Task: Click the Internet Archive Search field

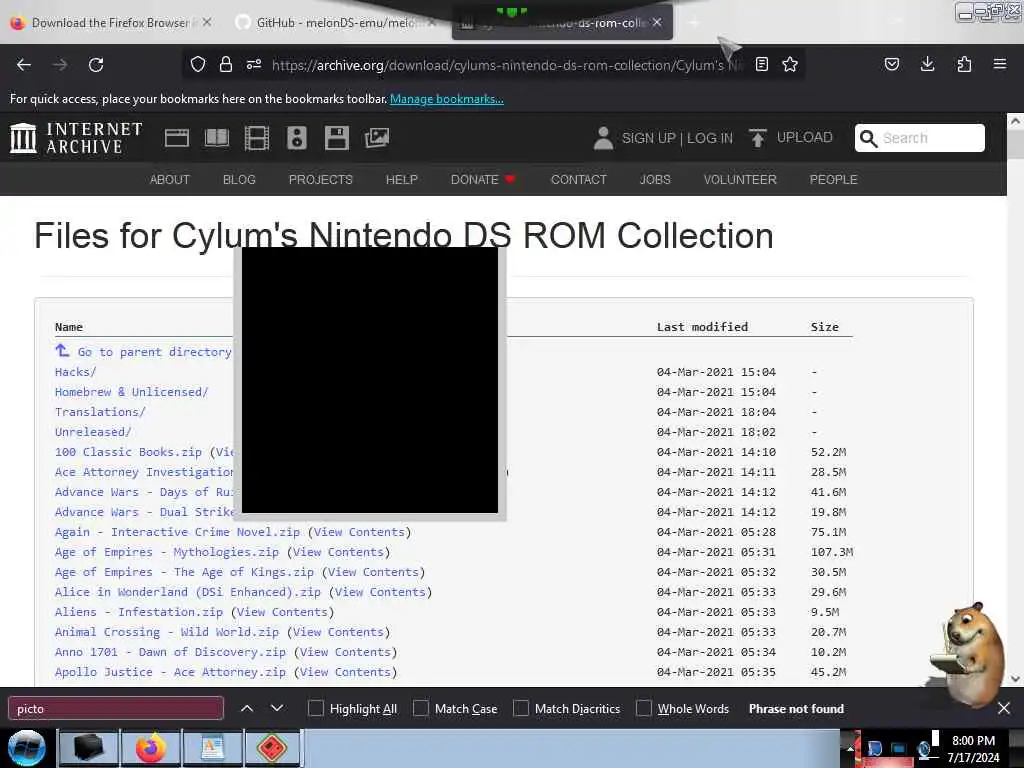Action: [x=920, y=138]
